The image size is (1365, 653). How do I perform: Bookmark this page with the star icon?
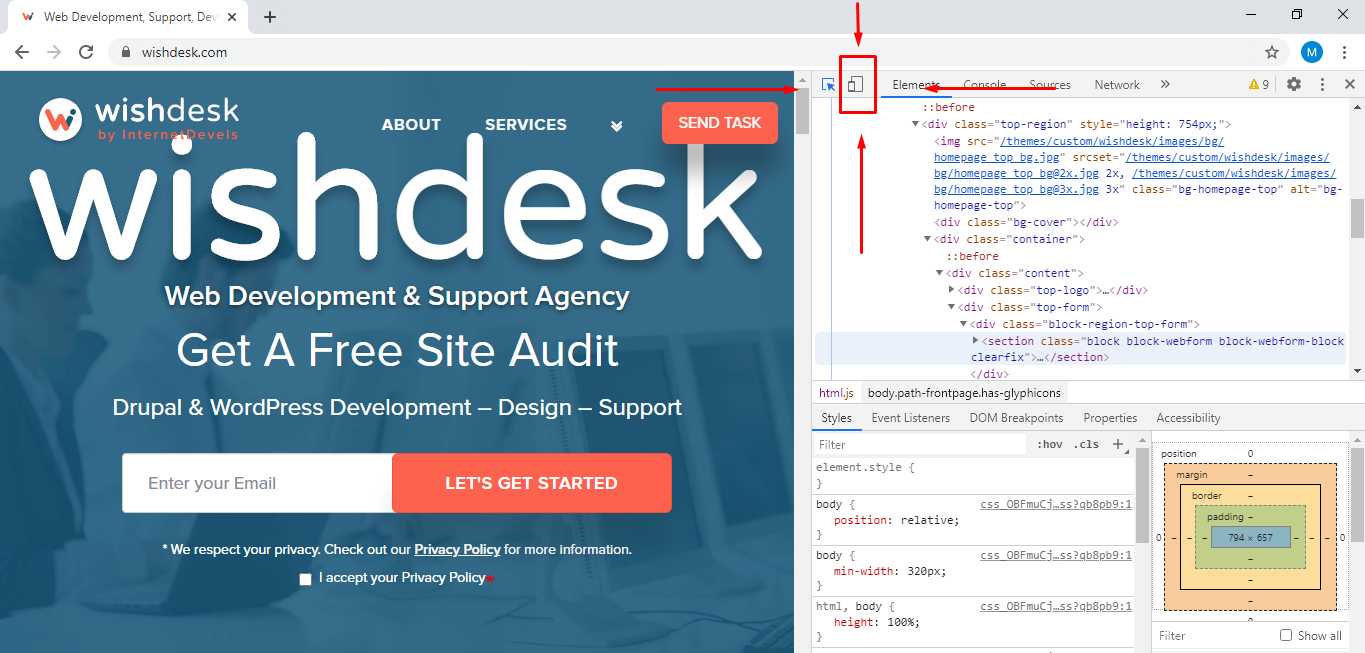click(1272, 52)
